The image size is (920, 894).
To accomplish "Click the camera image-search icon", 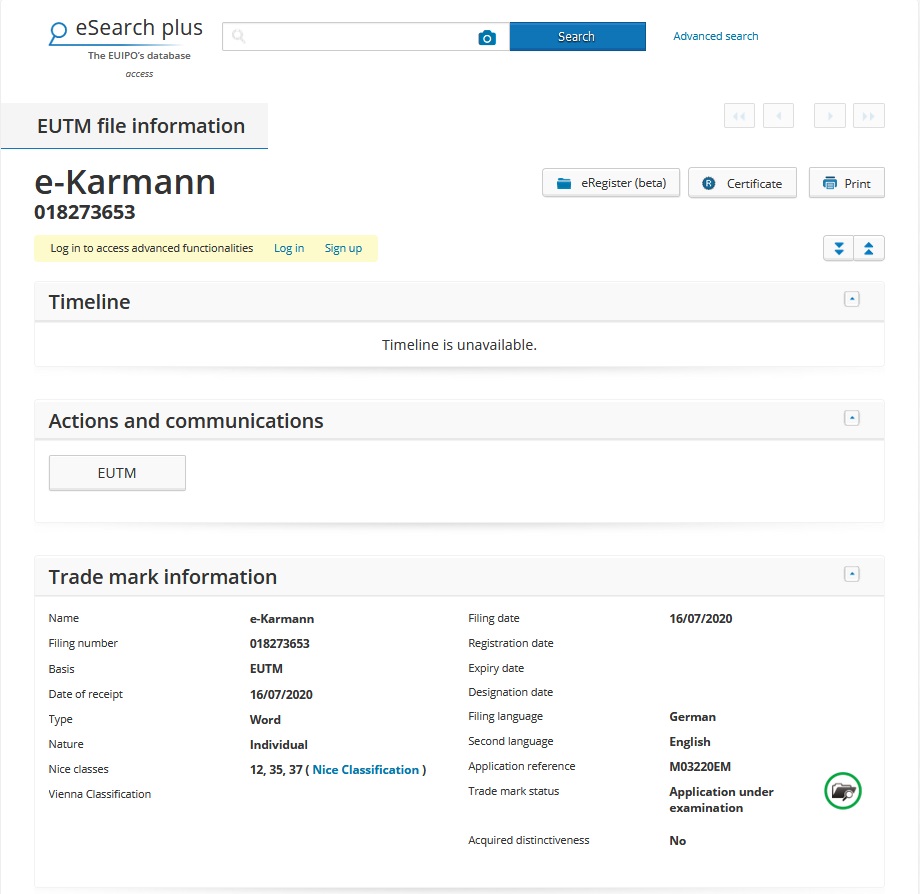I will pyautogui.click(x=487, y=37).
